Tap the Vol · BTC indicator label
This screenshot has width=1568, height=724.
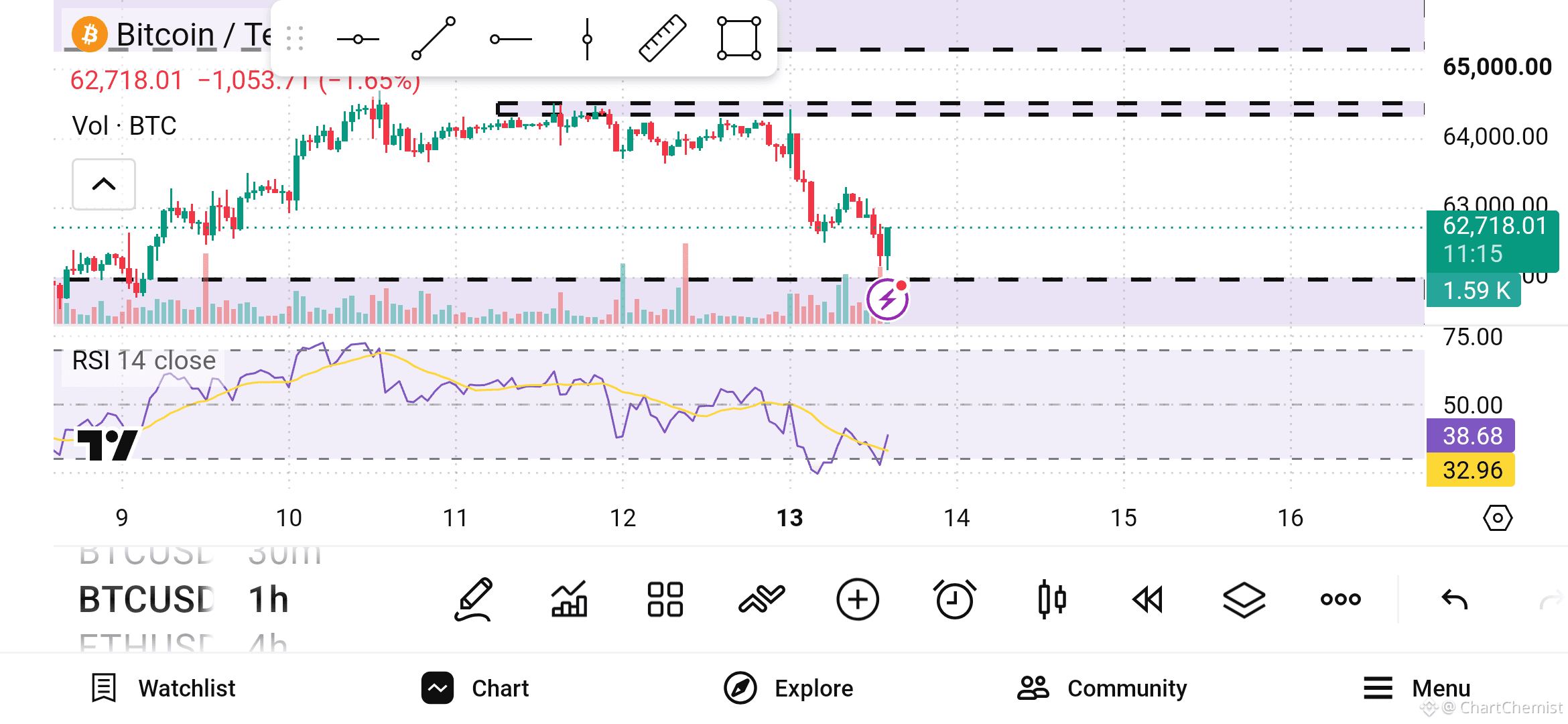tap(124, 125)
